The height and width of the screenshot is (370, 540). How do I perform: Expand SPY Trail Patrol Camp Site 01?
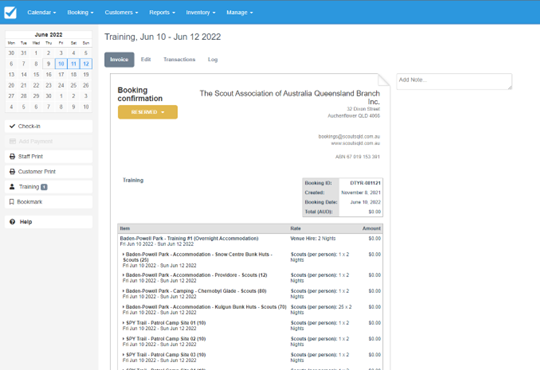pyautogui.click(x=123, y=323)
